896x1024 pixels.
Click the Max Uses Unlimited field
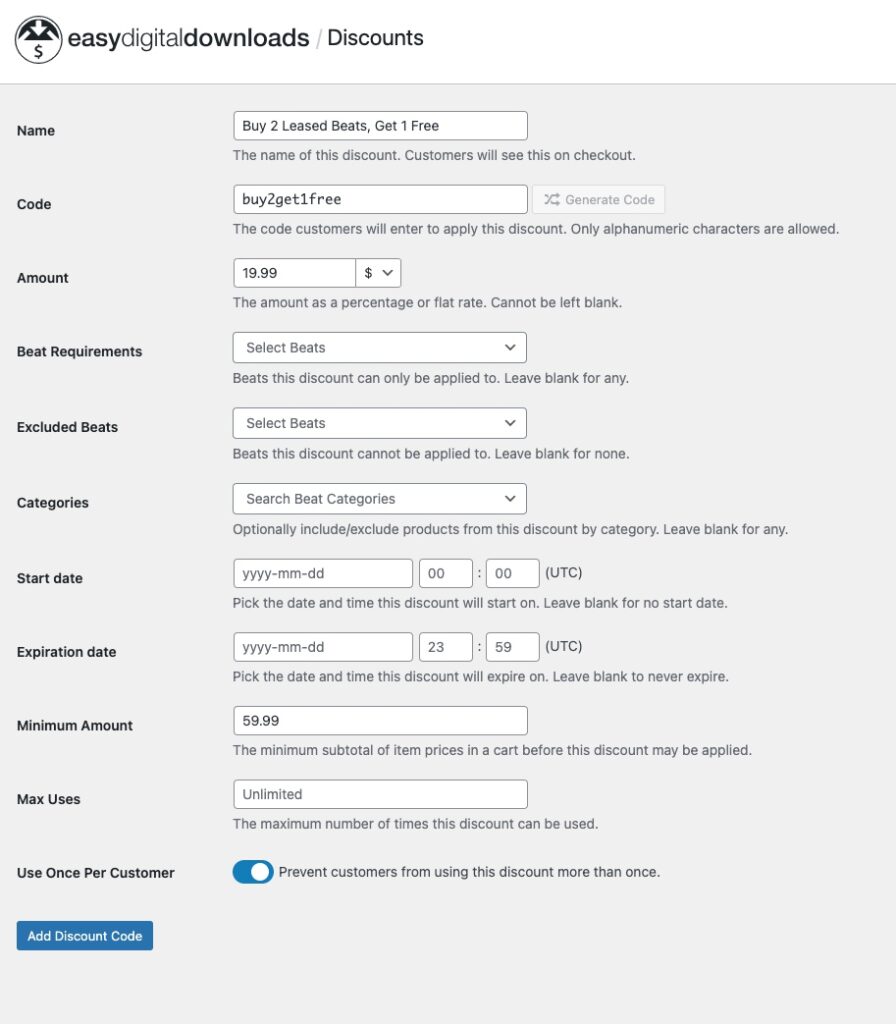click(380, 794)
